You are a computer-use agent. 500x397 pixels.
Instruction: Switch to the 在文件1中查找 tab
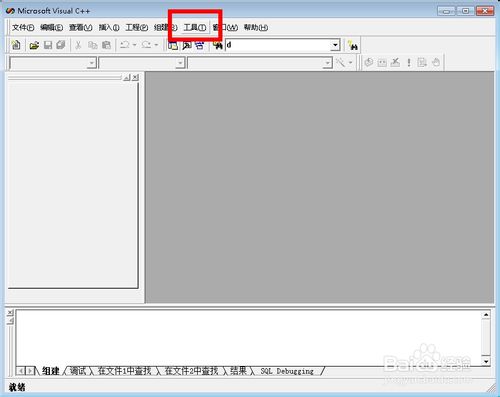pos(124,371)
